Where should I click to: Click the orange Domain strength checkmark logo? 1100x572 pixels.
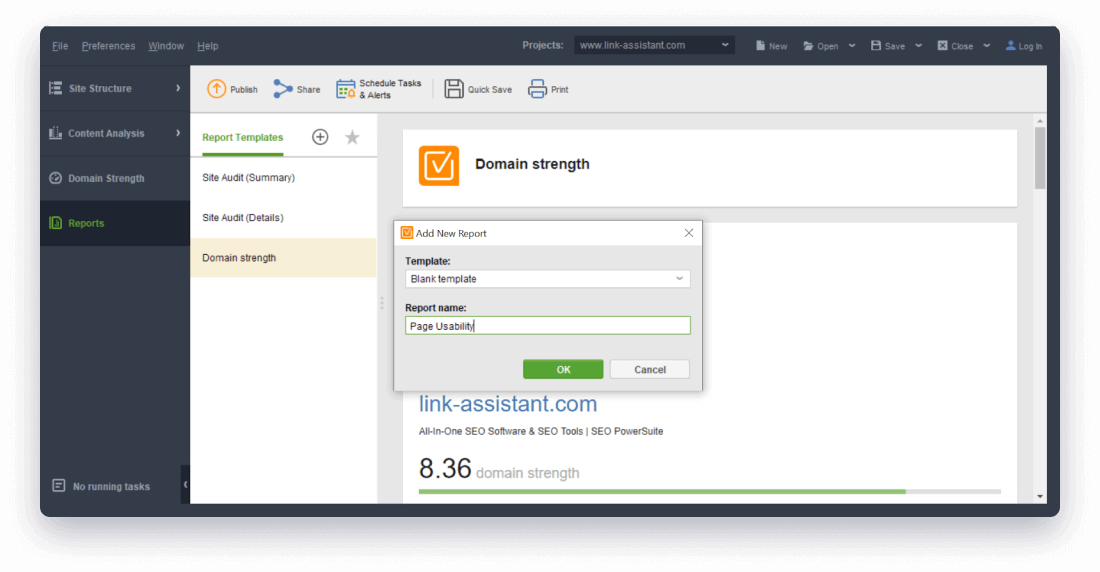(x=438, y=166)
